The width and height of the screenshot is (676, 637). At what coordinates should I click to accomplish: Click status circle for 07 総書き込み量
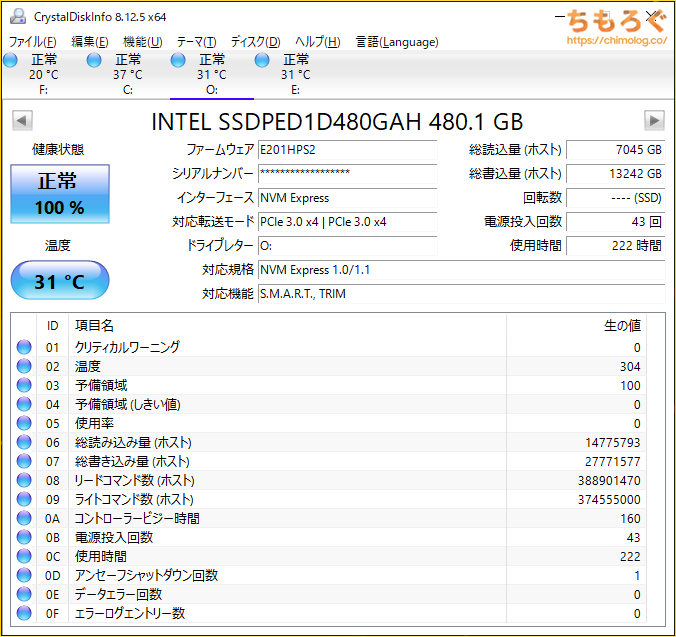(24, 461)
